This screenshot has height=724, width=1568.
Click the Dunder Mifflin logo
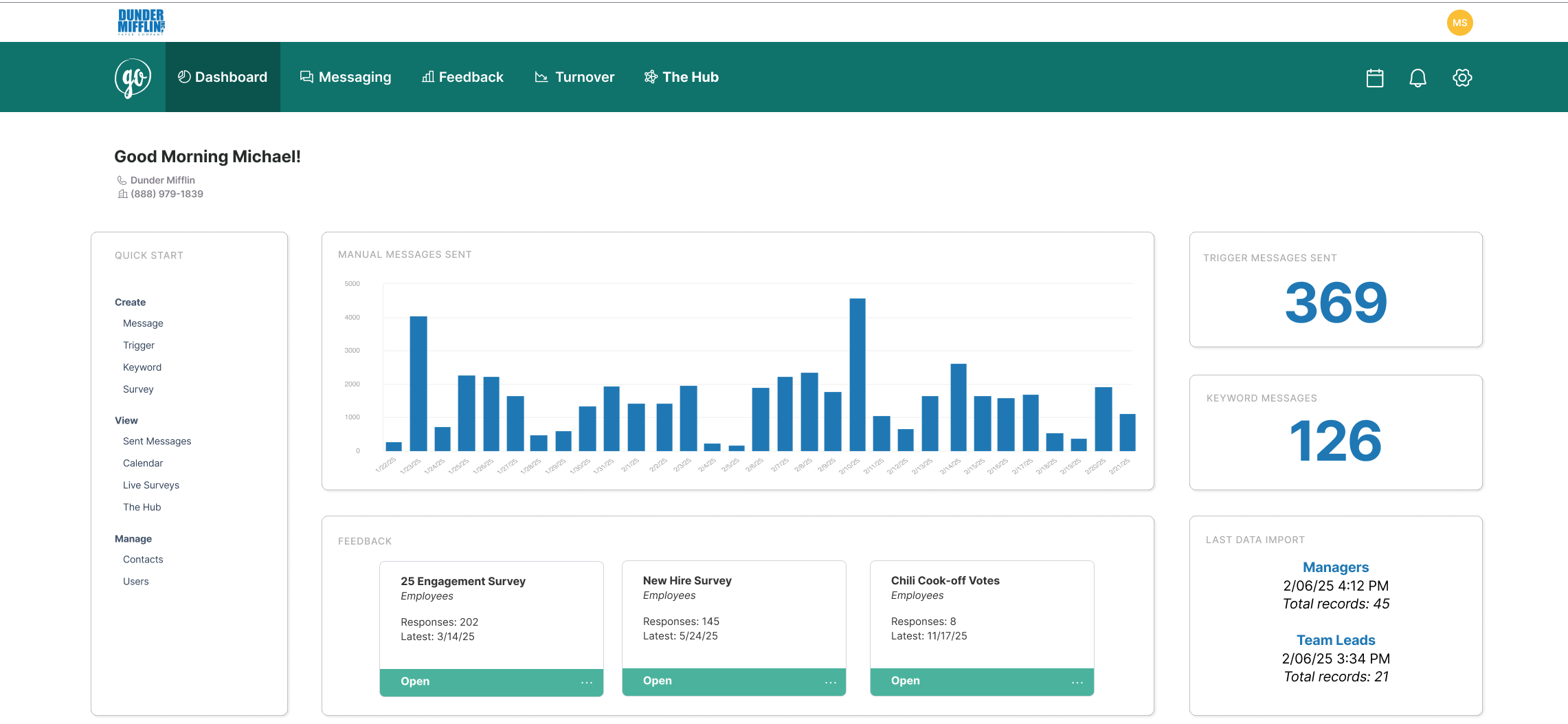[x=141, y=22]
